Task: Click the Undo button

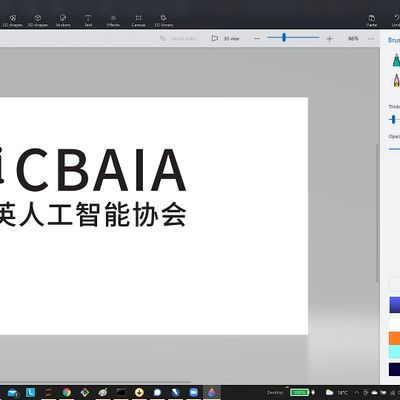Action: (x=396, y=21)
